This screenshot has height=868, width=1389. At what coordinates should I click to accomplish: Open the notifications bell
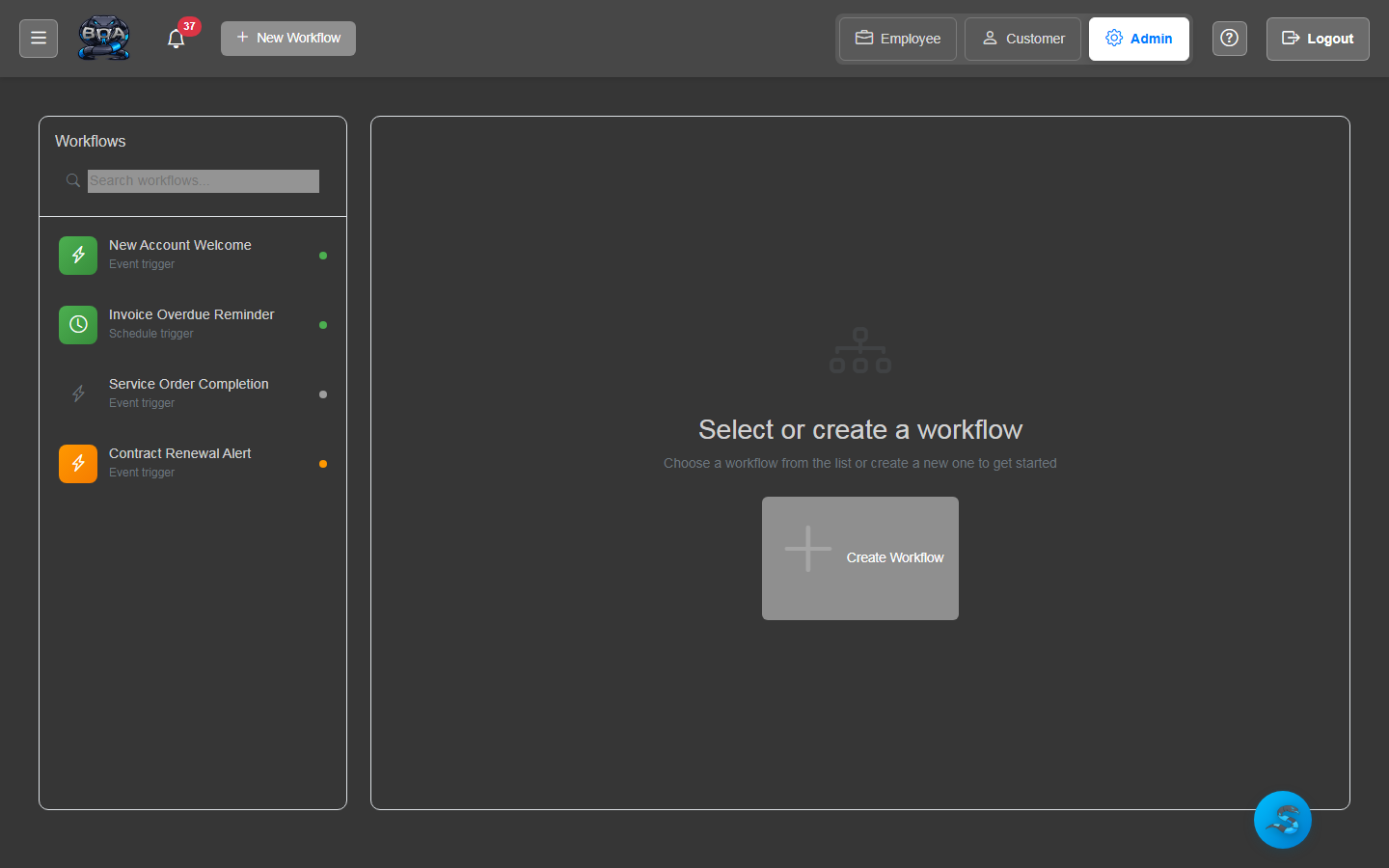(176, 39)
